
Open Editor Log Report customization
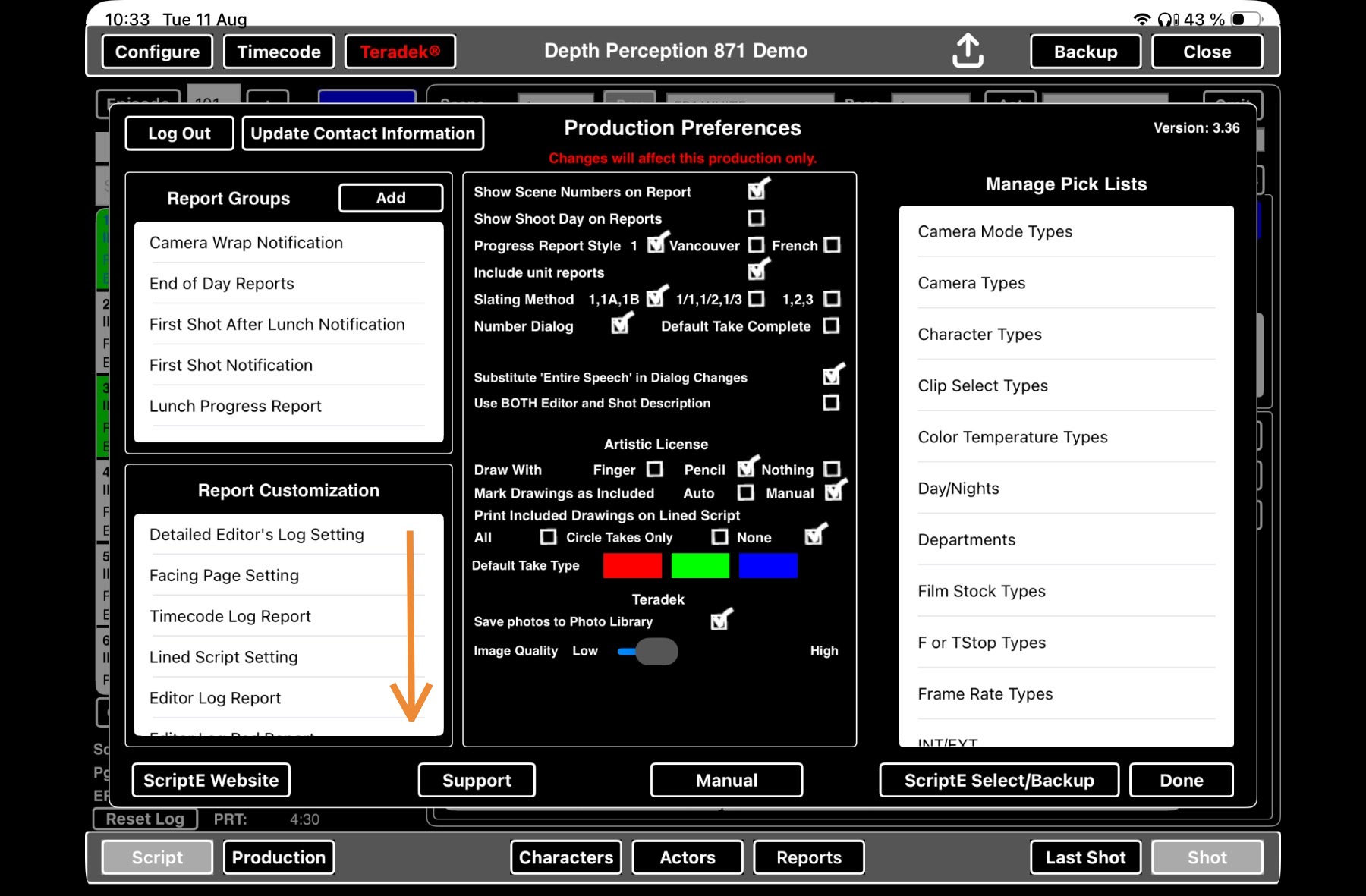[x=288, y=699]
